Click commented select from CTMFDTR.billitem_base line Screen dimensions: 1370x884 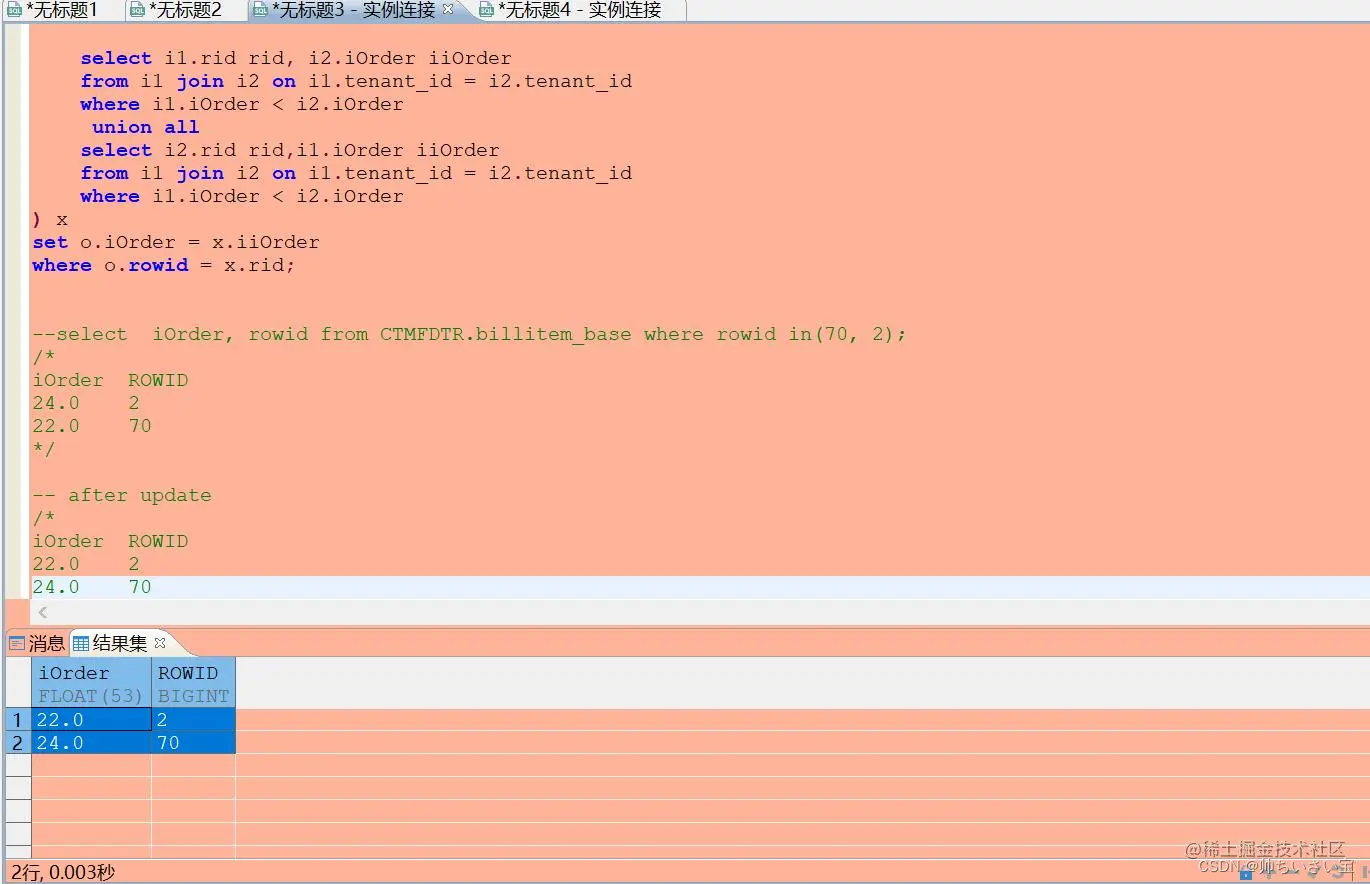(x=469, y=334)
